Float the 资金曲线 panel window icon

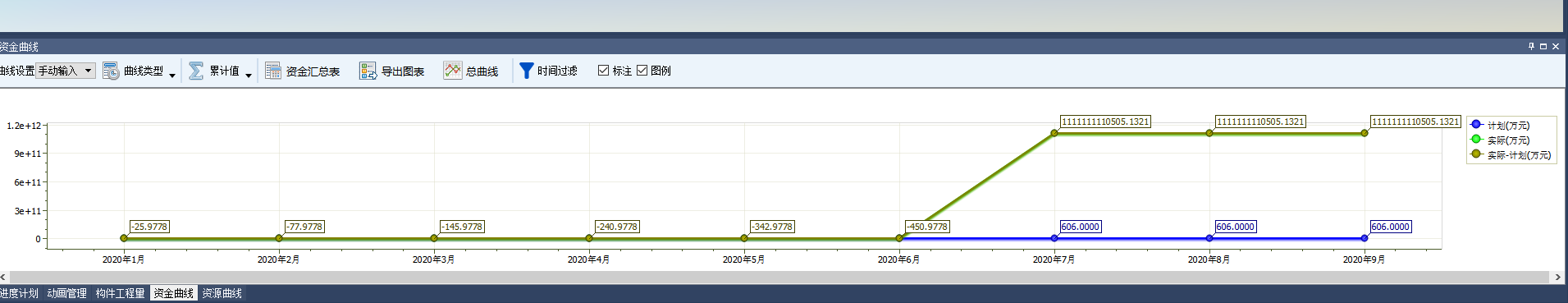click(x=1543, y=47)
